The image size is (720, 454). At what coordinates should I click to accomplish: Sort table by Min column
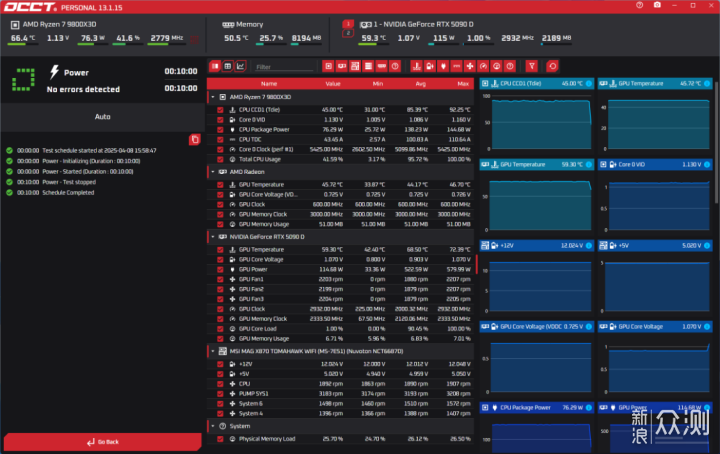pyautogui.click(x=378, y=84)
